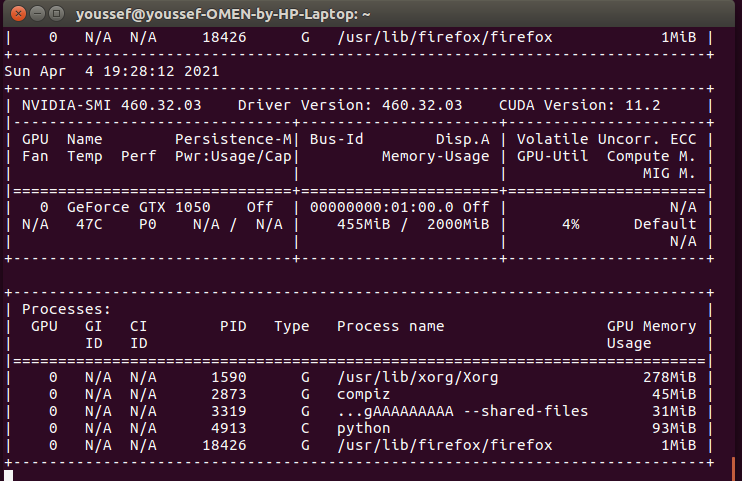Minimize the terminal window
The height and width of the screenshot is (481, 742).
[x=37, y=13]
